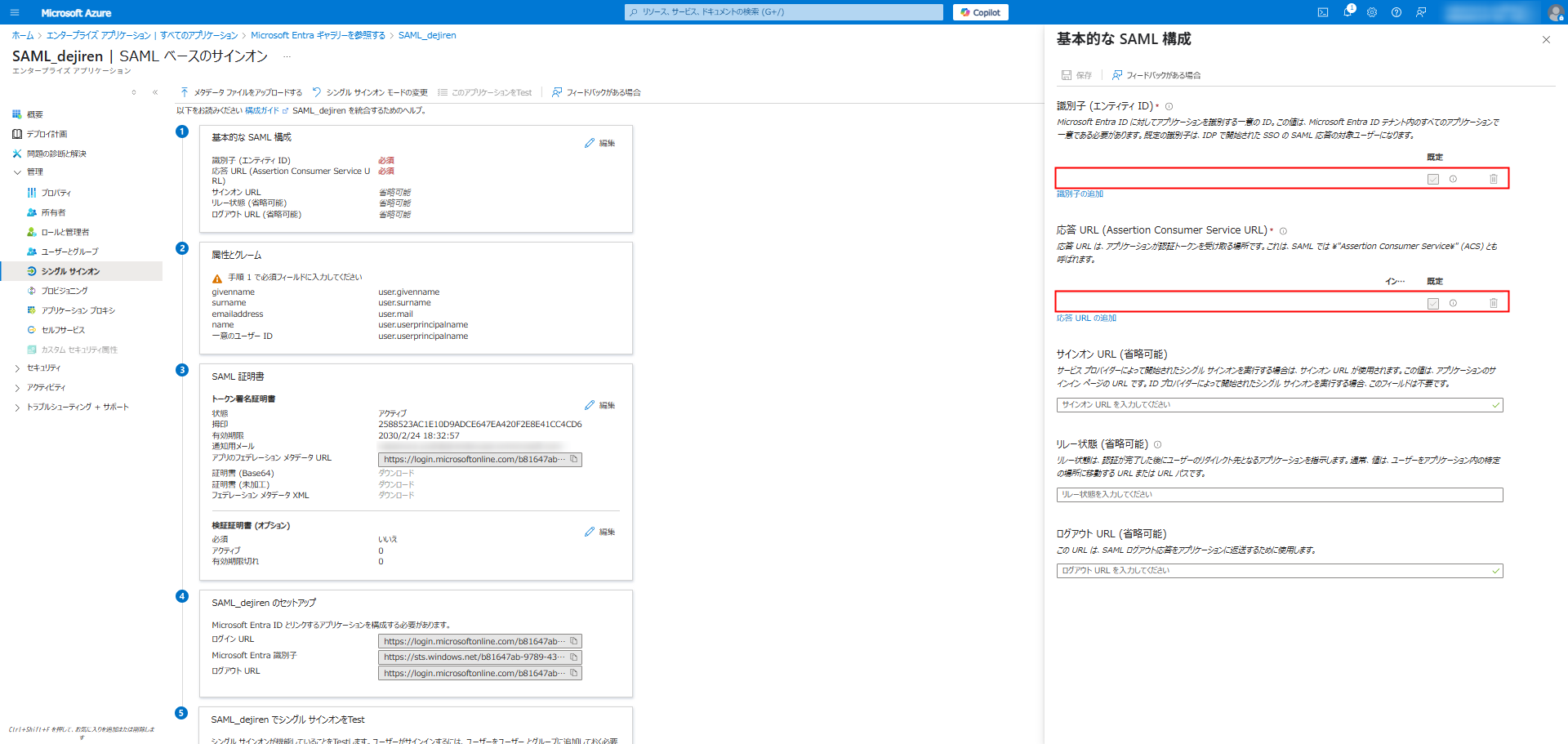Screen dimensions: 1568x744
Task: Go to ホーム in the breadcrumb
Action: [x=23, y=35]
